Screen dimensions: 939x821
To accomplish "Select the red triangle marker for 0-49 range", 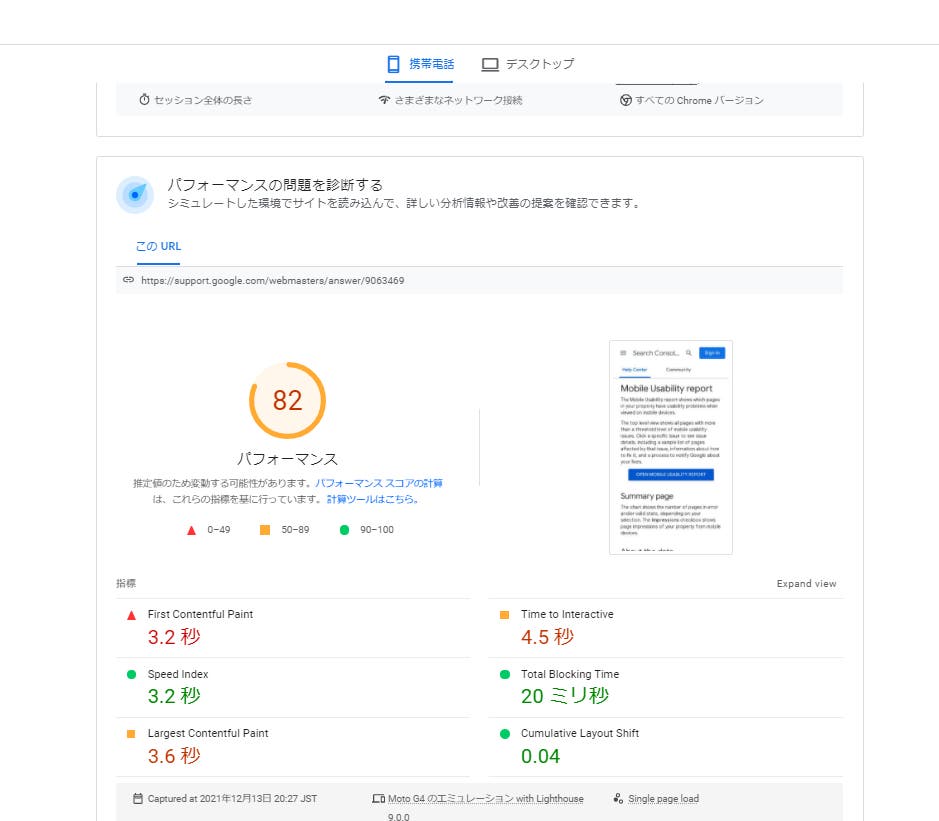I will 191,530.
